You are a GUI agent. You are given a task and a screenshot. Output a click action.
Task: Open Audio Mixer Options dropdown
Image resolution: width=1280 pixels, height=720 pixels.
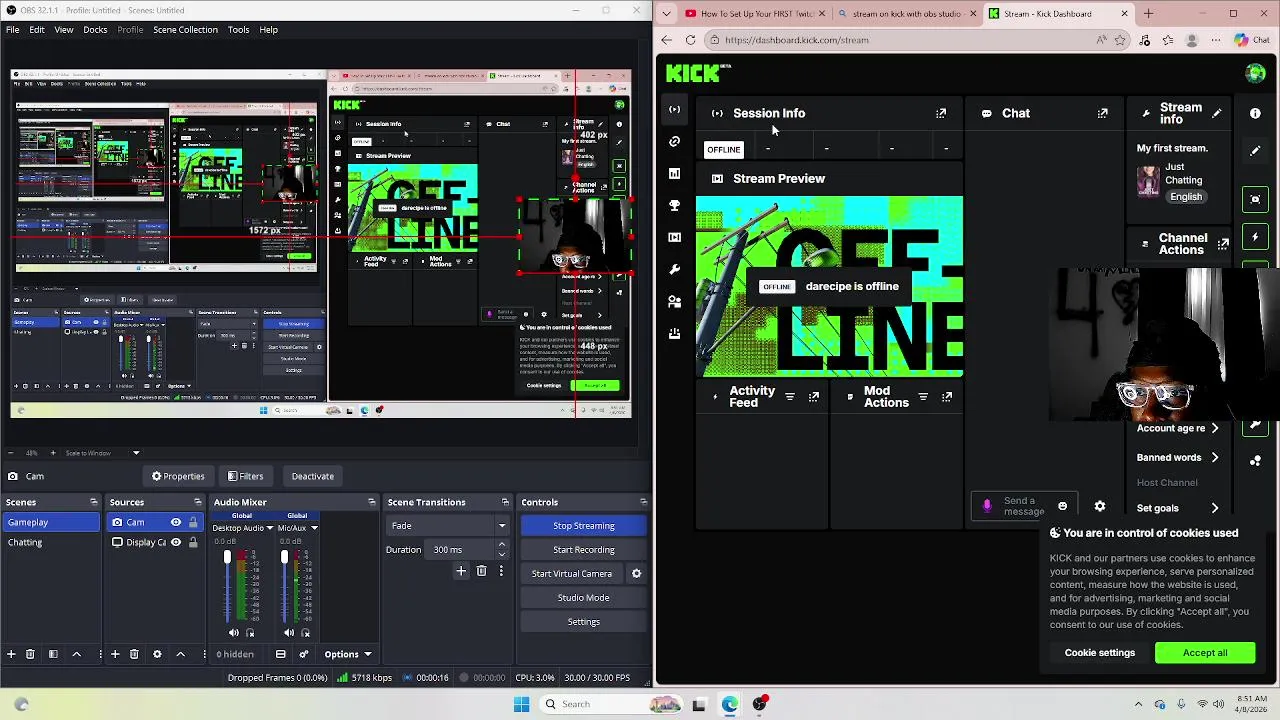[347, 654]
